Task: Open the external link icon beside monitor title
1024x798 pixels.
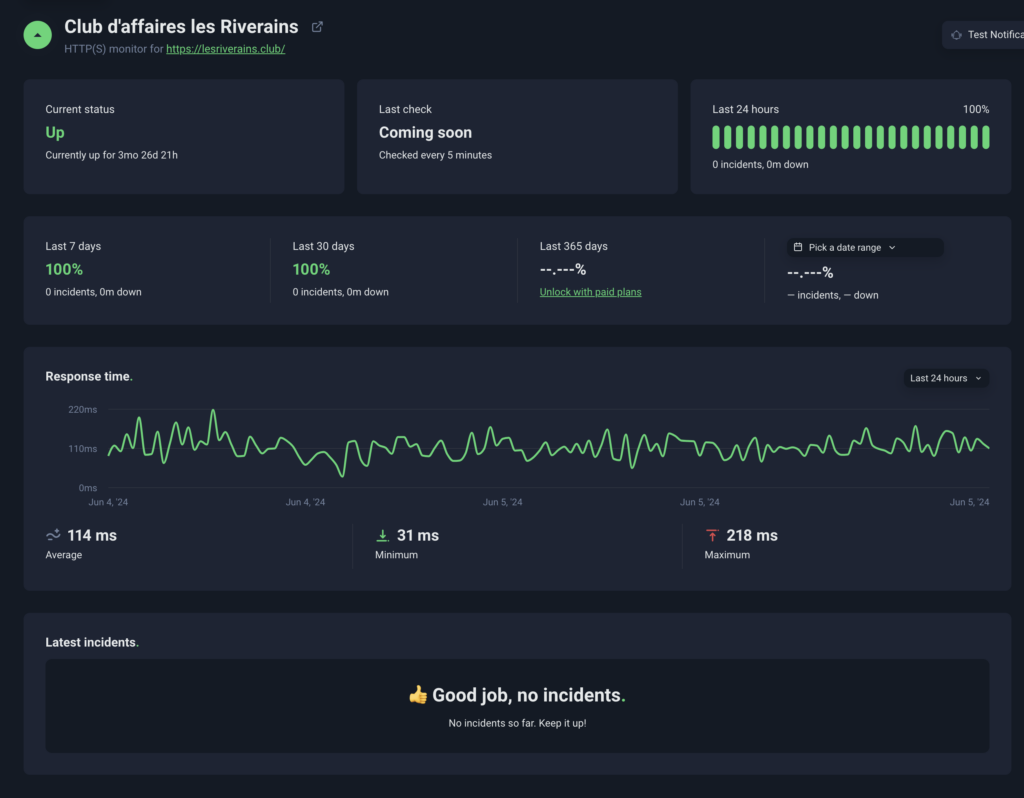Action: (x=318, y=27)
